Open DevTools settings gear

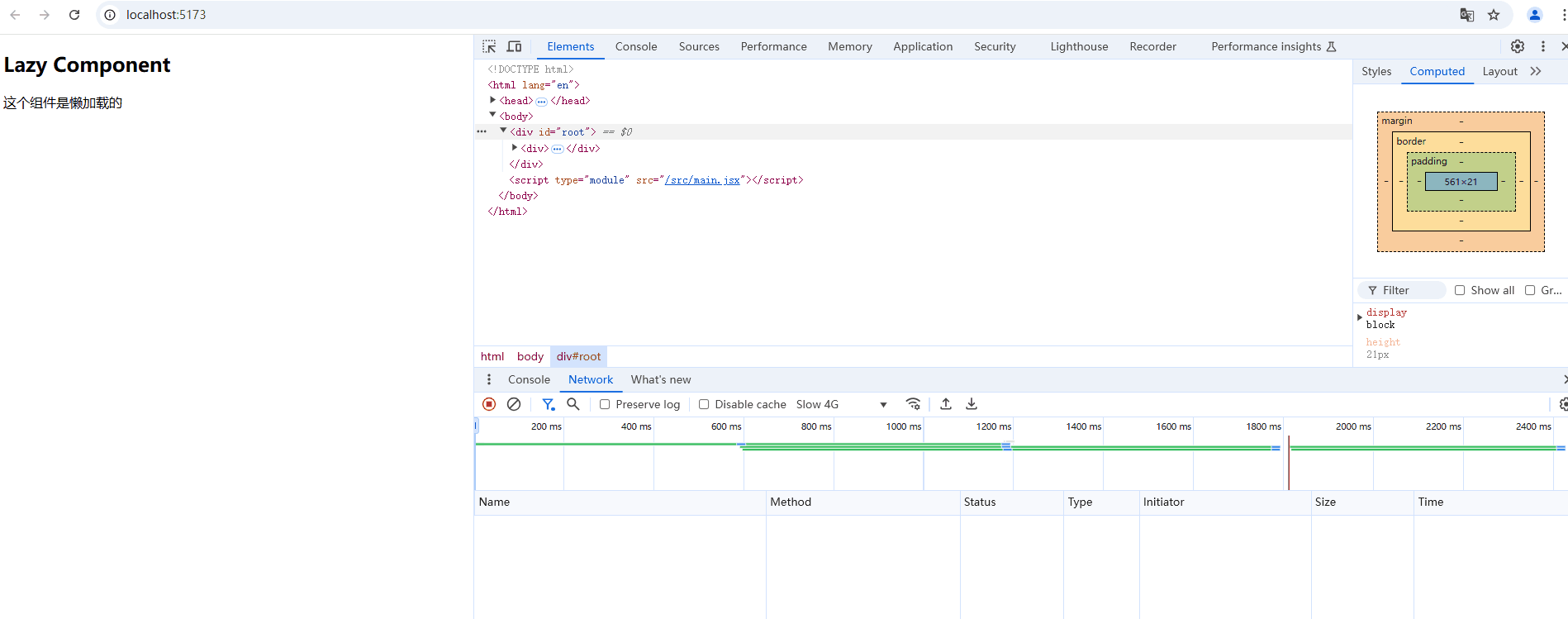pos(1518,46)
